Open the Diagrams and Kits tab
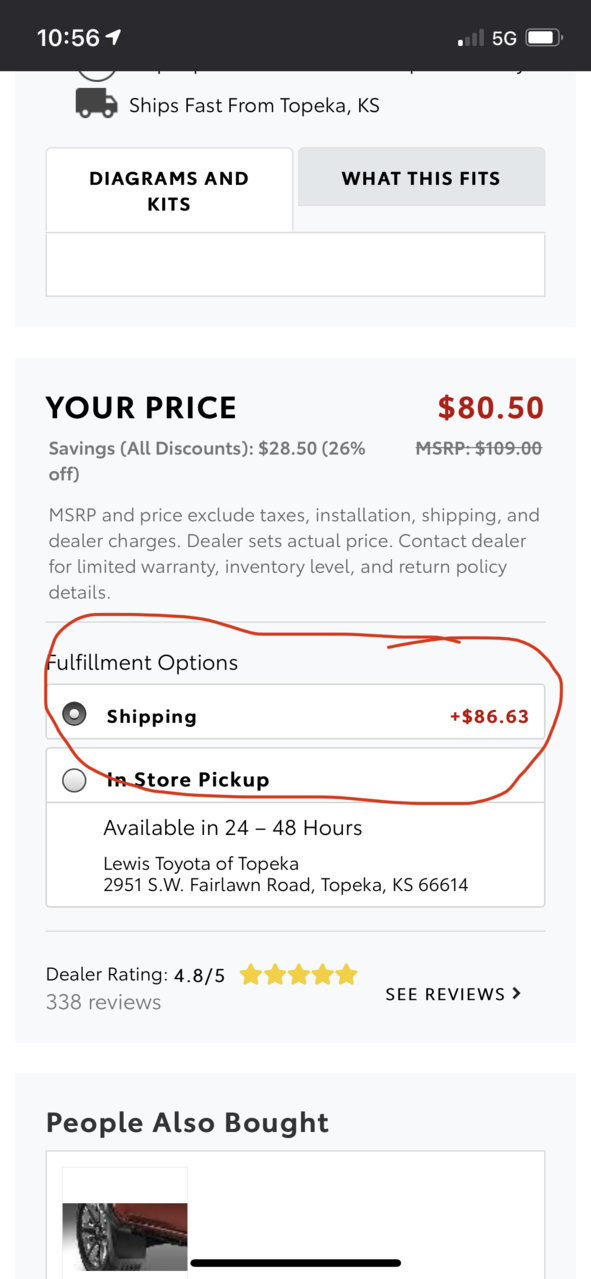The width and height of the screenshot is (591, 1279). click(x=169, y=190)
